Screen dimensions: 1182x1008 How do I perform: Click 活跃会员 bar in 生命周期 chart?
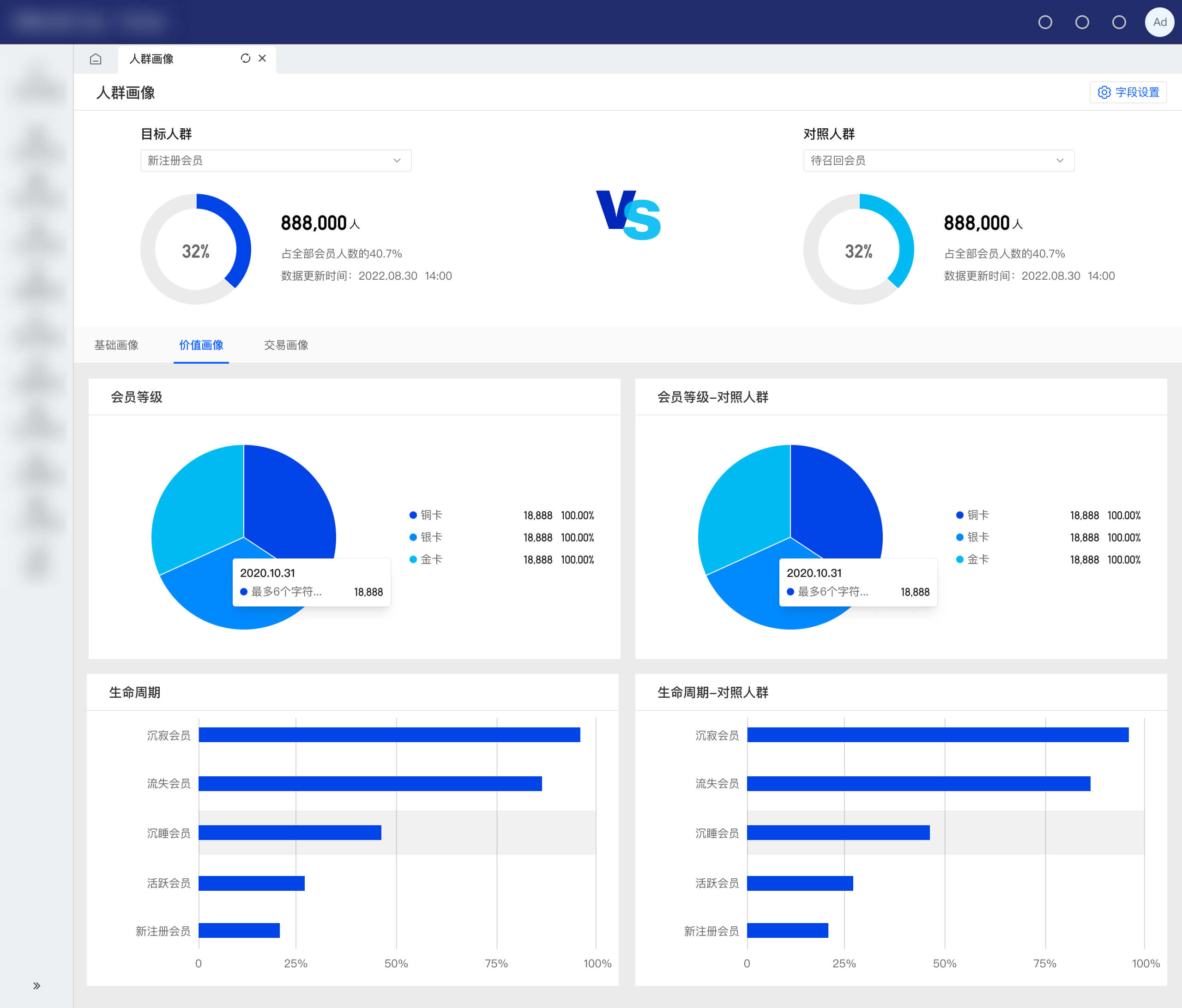click(252, 883)
